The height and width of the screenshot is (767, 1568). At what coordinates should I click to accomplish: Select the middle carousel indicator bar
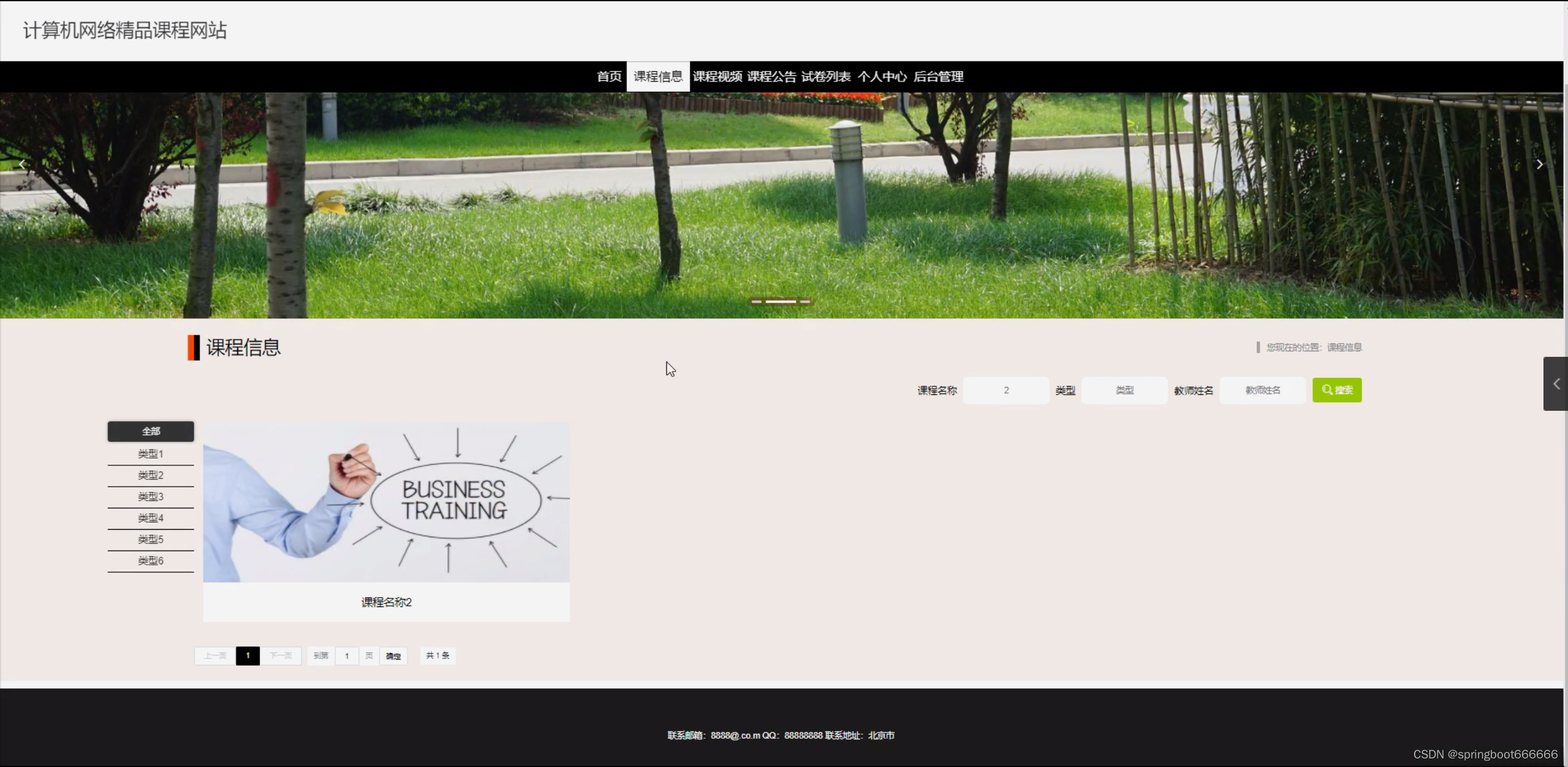pyautogui.click(x=780, y=302)
